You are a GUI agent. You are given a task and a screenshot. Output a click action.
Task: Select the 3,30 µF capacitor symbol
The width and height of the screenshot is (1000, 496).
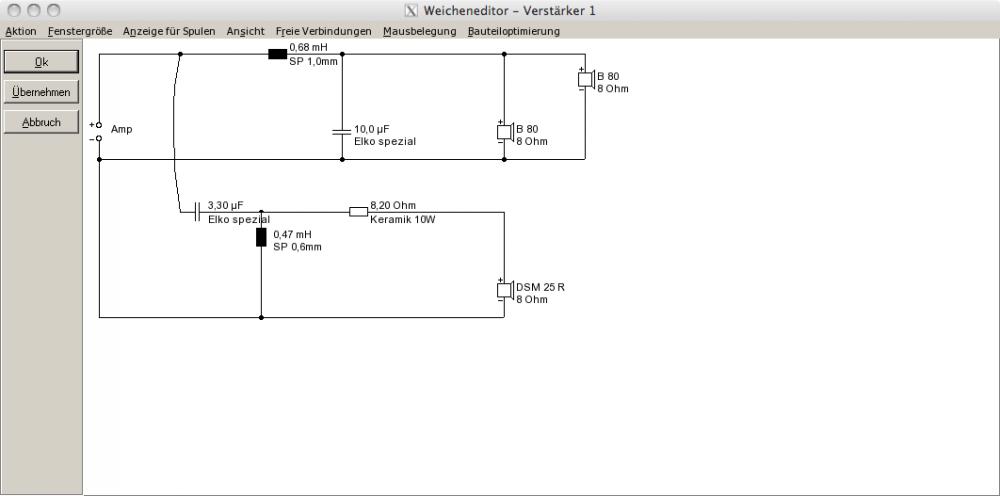(x=197, y=212)
